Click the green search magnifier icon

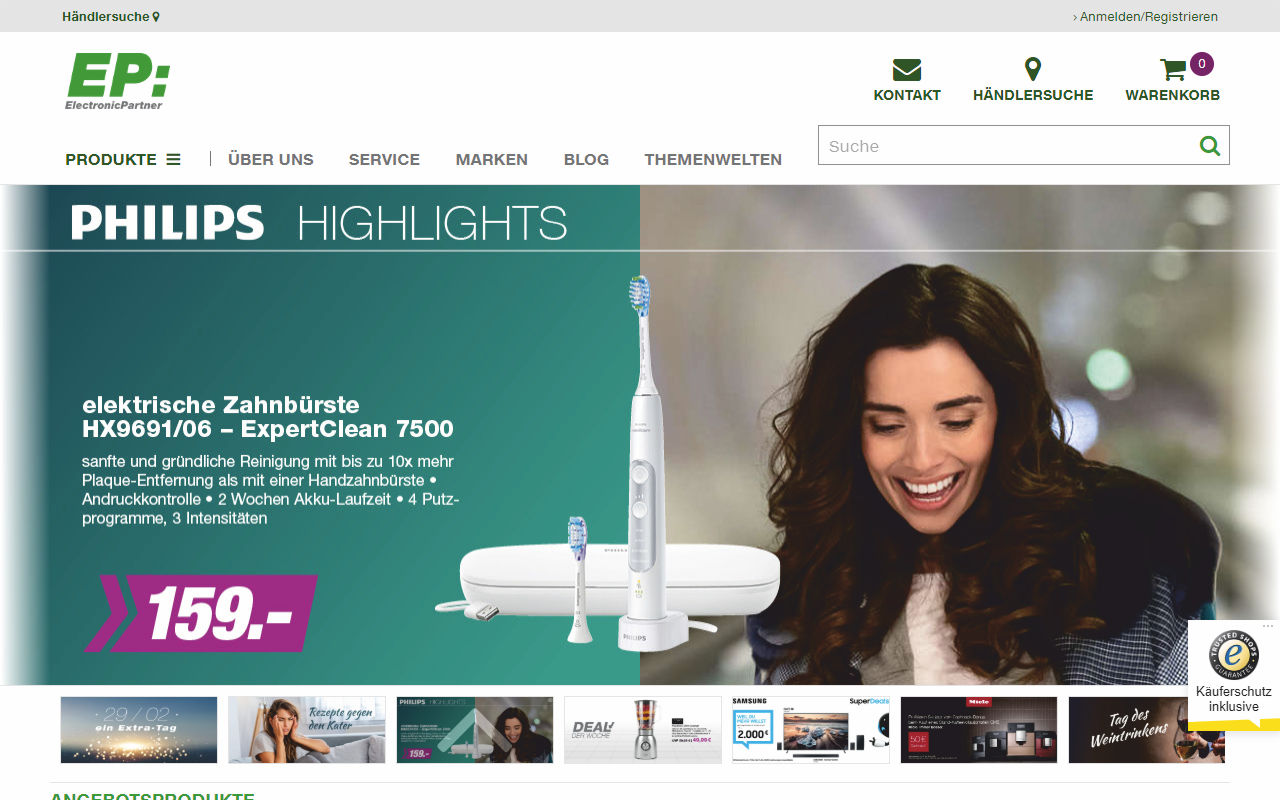click(x=1210, y=146)
